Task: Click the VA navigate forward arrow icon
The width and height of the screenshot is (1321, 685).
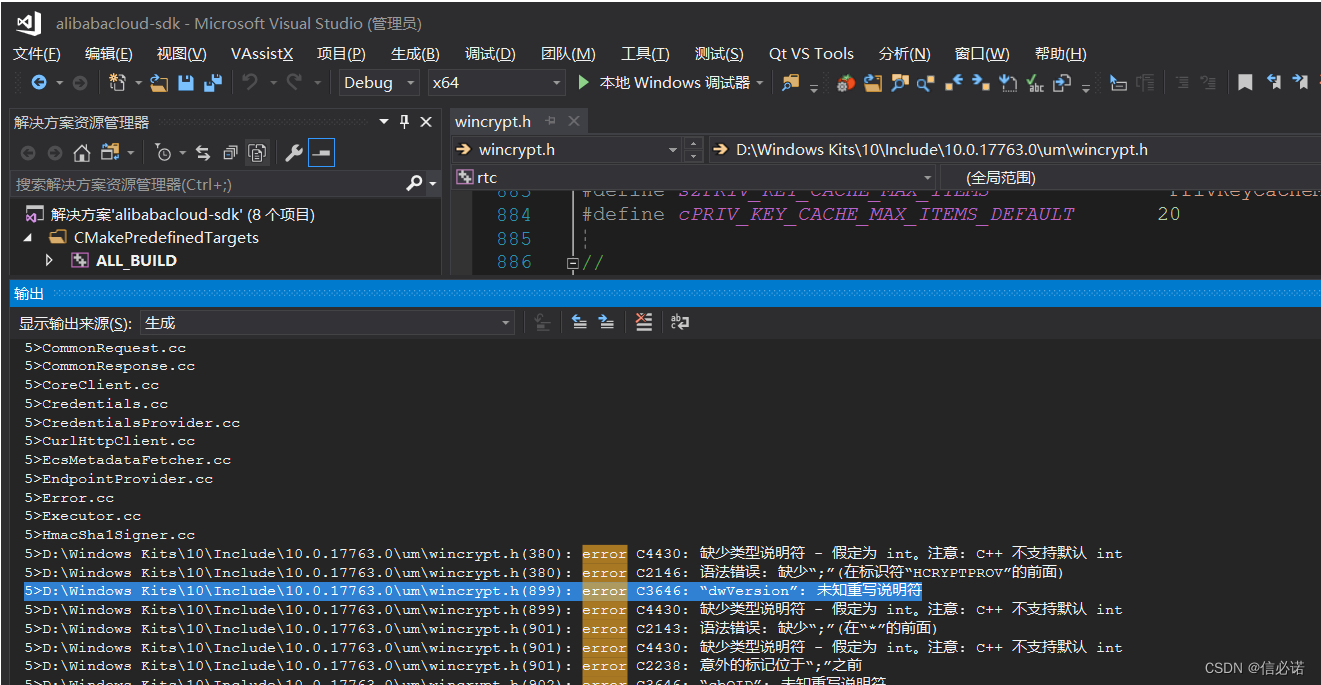Action: point(981,83)
